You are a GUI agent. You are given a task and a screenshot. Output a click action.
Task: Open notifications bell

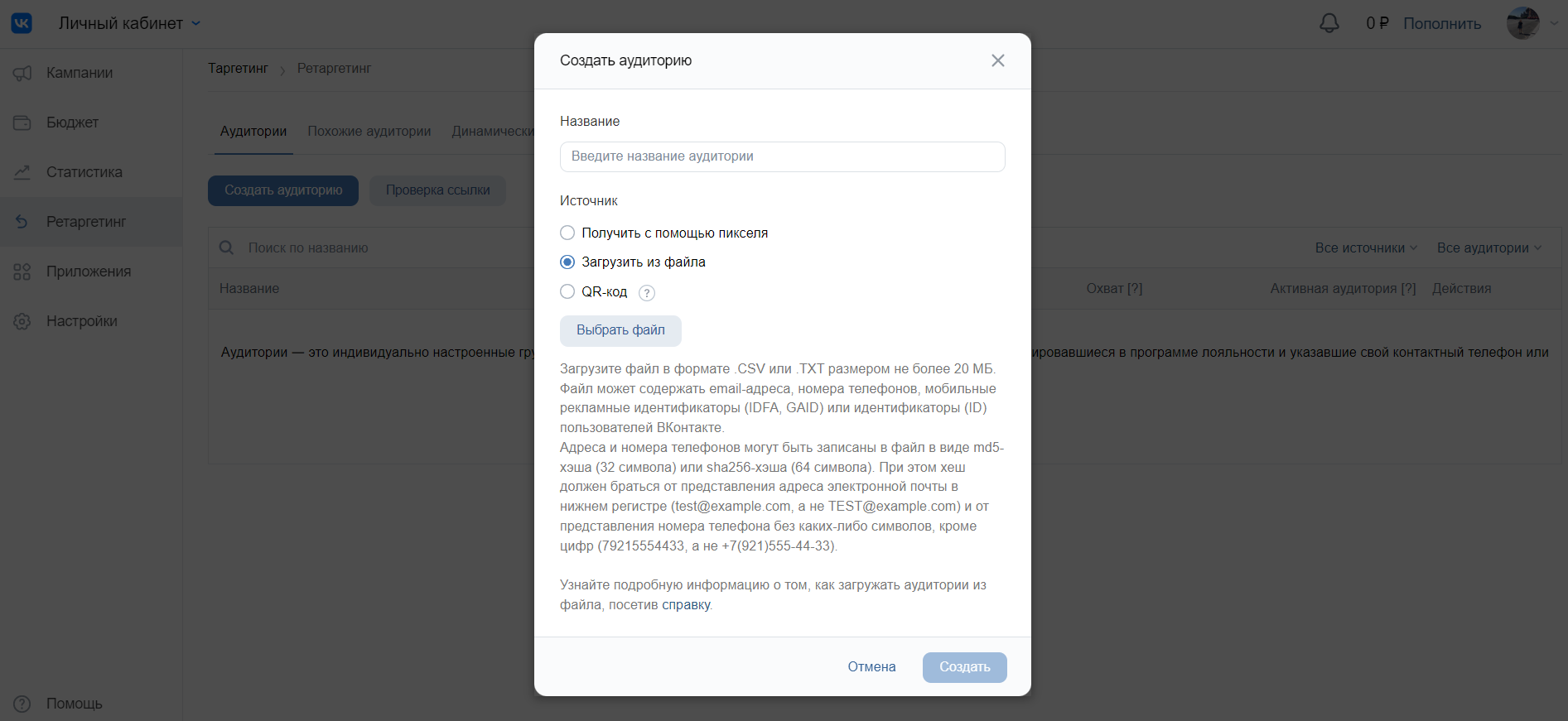pos(1329,23)
